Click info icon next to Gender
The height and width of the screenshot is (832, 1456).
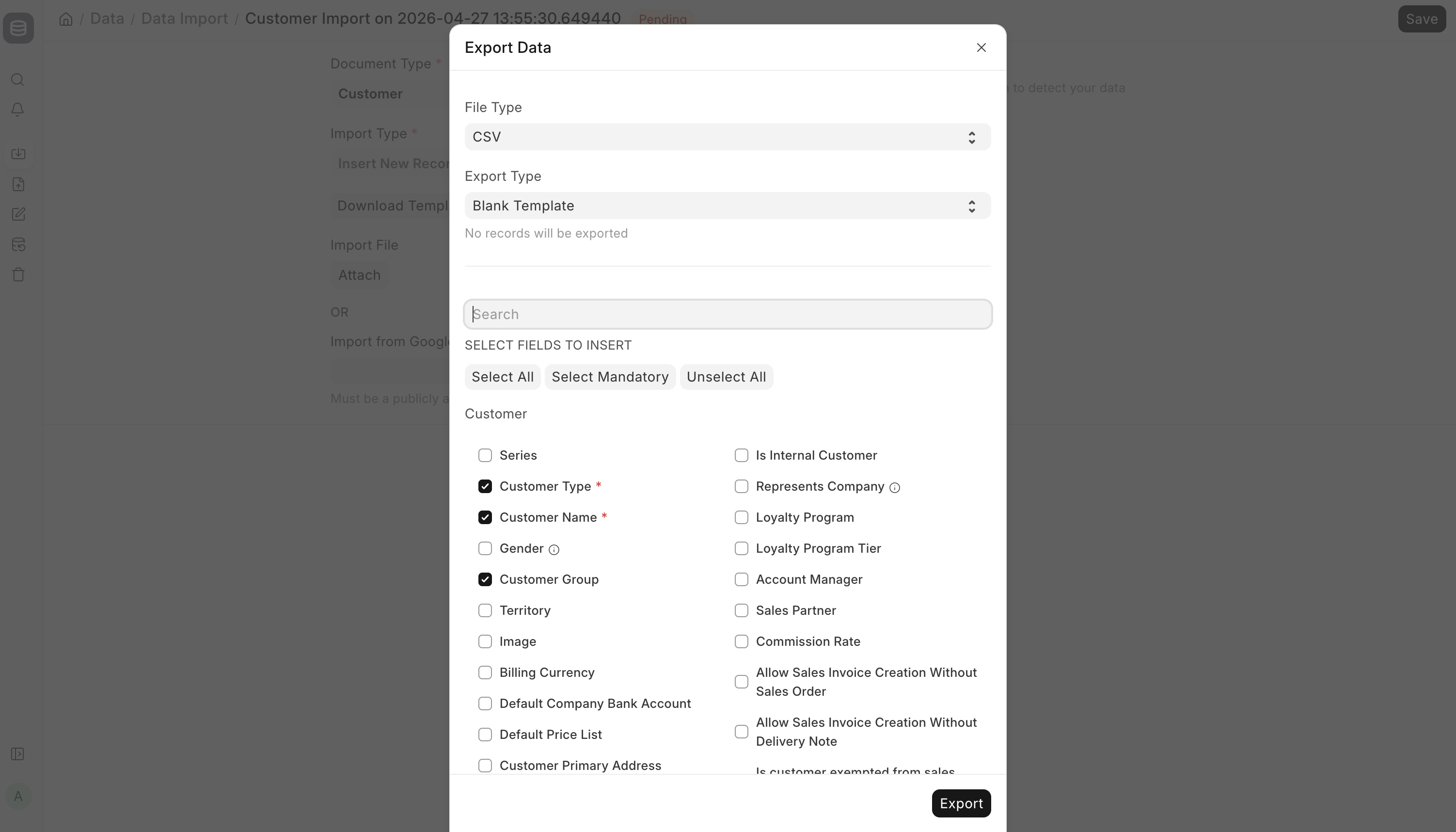click(554, 550)
